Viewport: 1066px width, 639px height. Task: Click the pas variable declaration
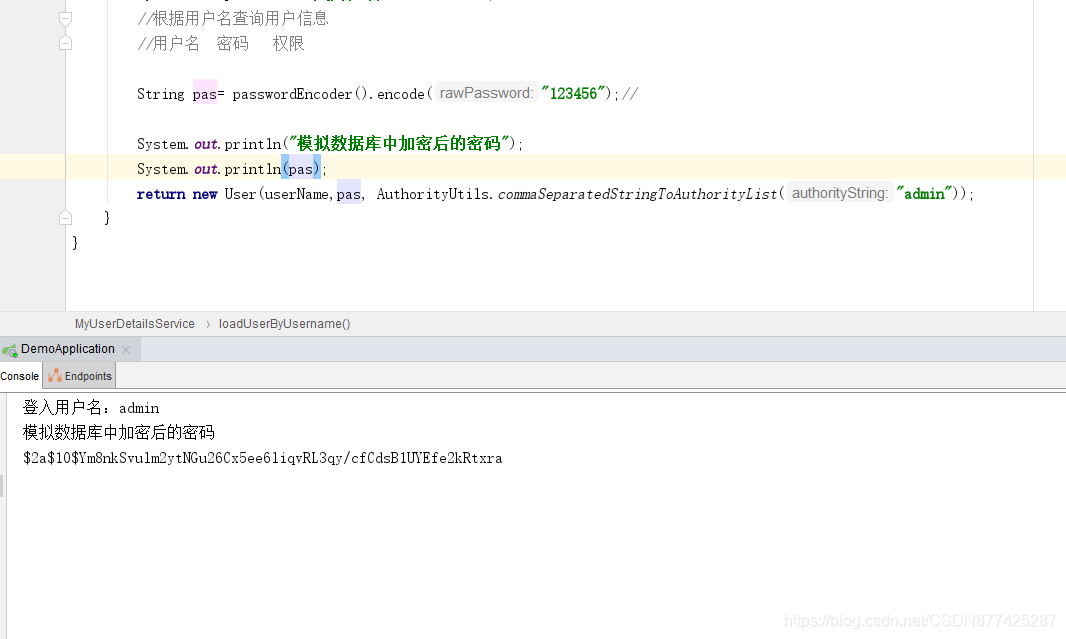204,94
